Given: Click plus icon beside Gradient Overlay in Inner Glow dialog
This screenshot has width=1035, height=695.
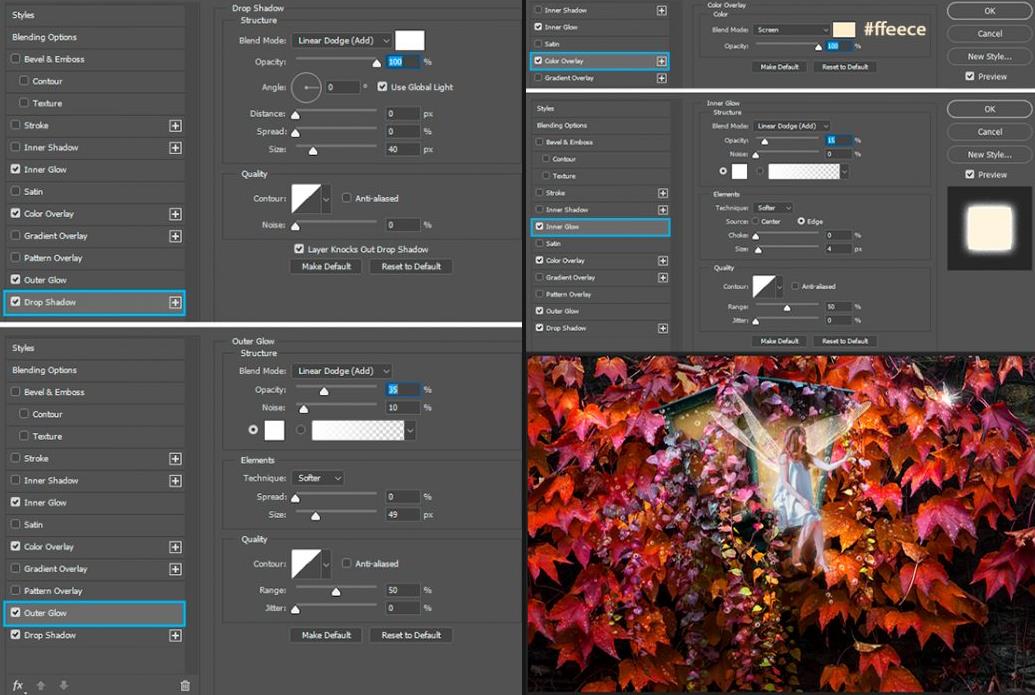Looking at the screenshot, I should [x=663, y=278].
